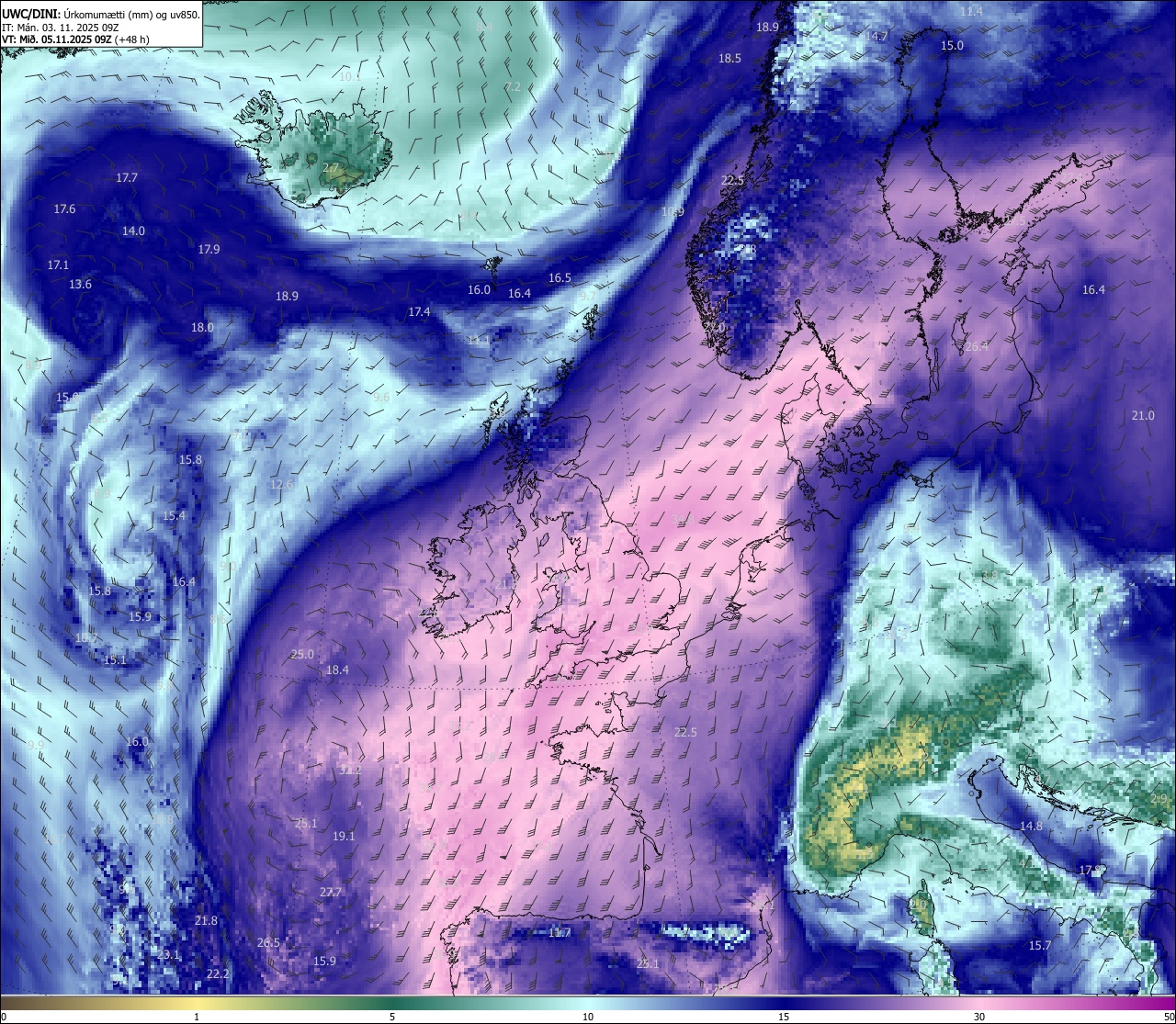Click the 11.7 value over northern Spain
This screenshot has width=1176, height=1024.
pyautogui.click(x=560, y=933)
